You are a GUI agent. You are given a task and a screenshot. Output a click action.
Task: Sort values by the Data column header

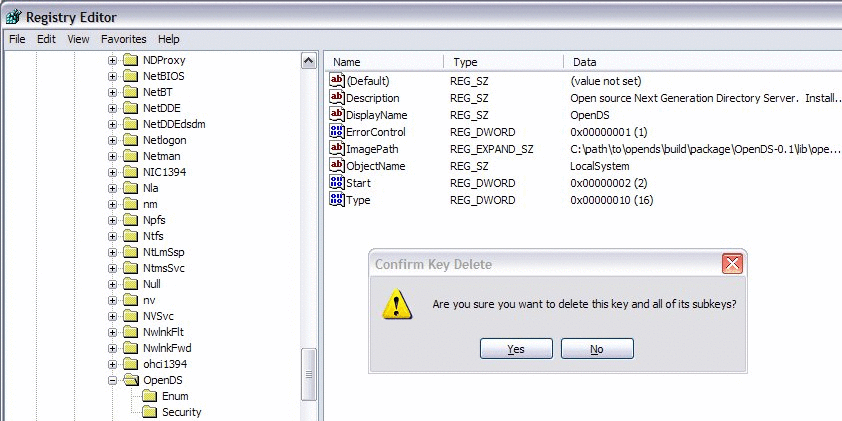click(x=703, y=62)
